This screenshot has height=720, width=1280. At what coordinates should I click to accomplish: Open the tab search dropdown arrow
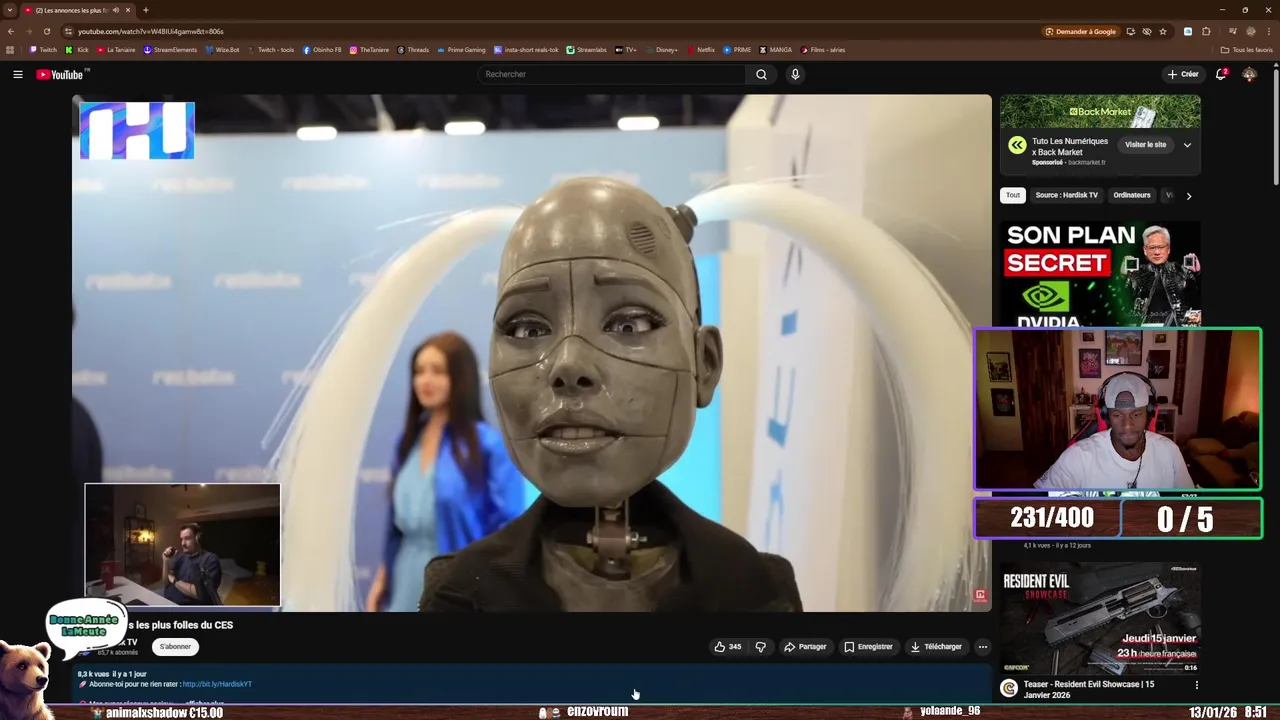click(10, 10)
